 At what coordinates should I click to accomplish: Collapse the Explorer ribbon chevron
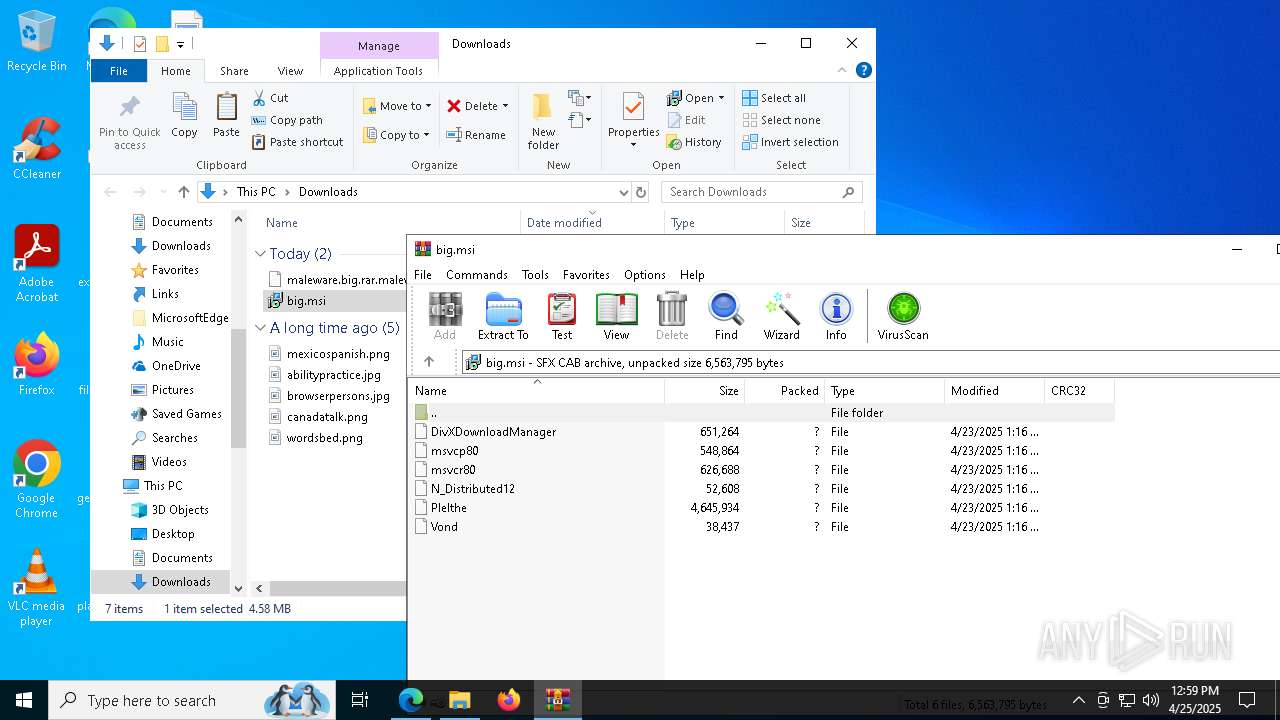pyautogui.click(x=842, y=70)
